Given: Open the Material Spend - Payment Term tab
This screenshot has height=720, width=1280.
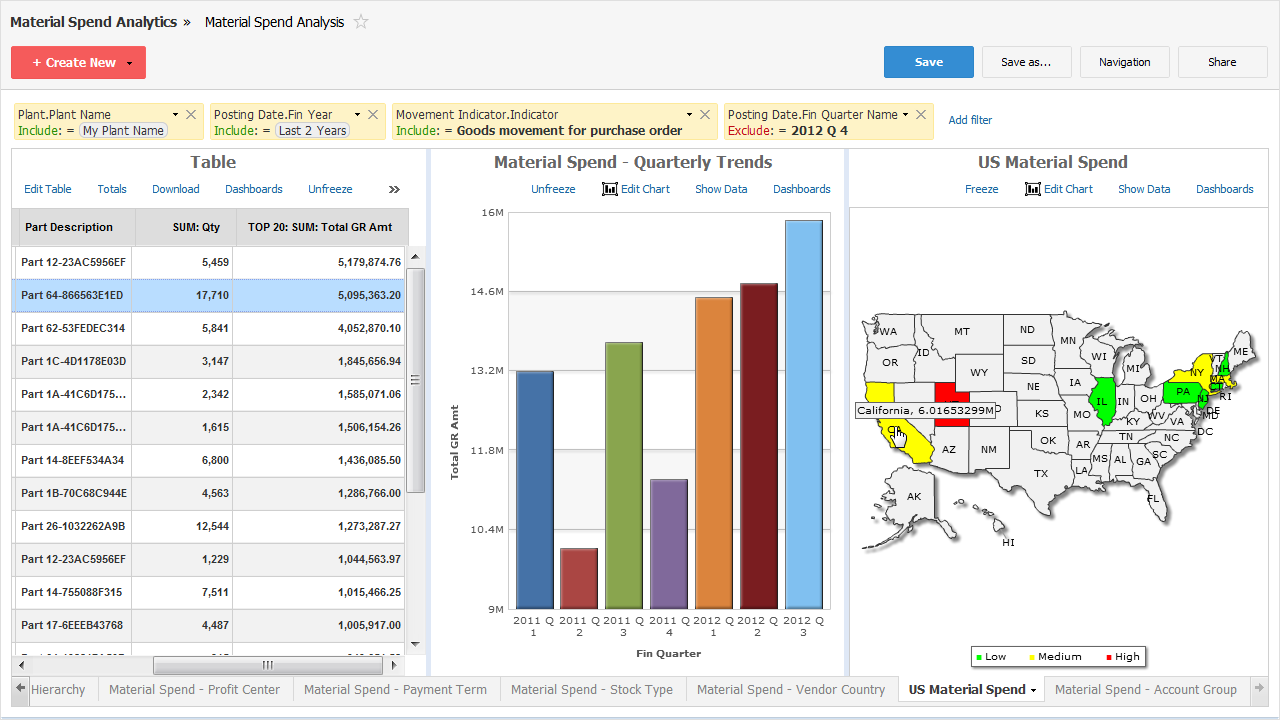Looking at the screenshot, I should [395, 689].
